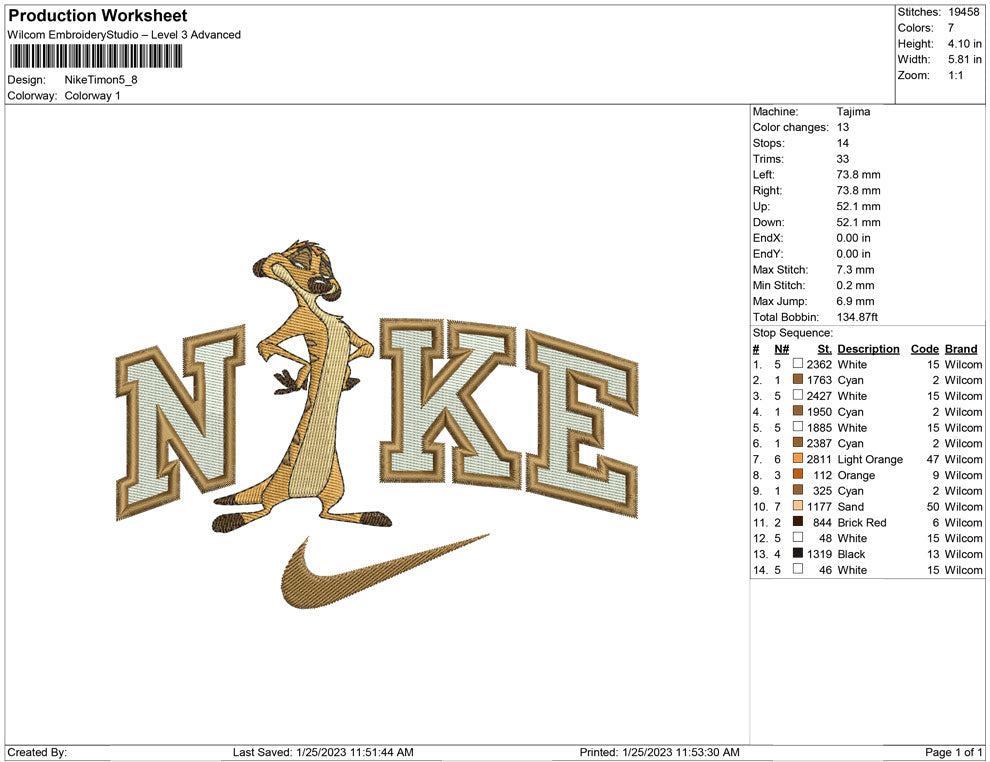Click the EndX value 0.00 in
The width and height of the screenshot is (990, 762).
(x=853, y=238)
